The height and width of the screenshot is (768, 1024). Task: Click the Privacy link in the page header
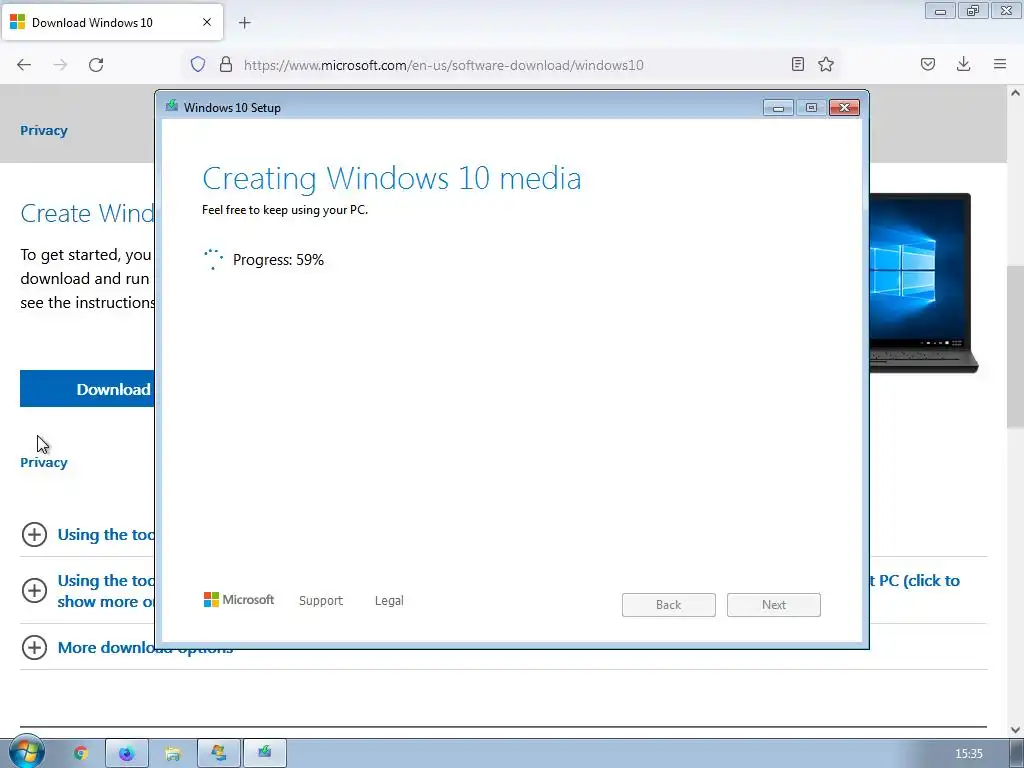point(44,131)
